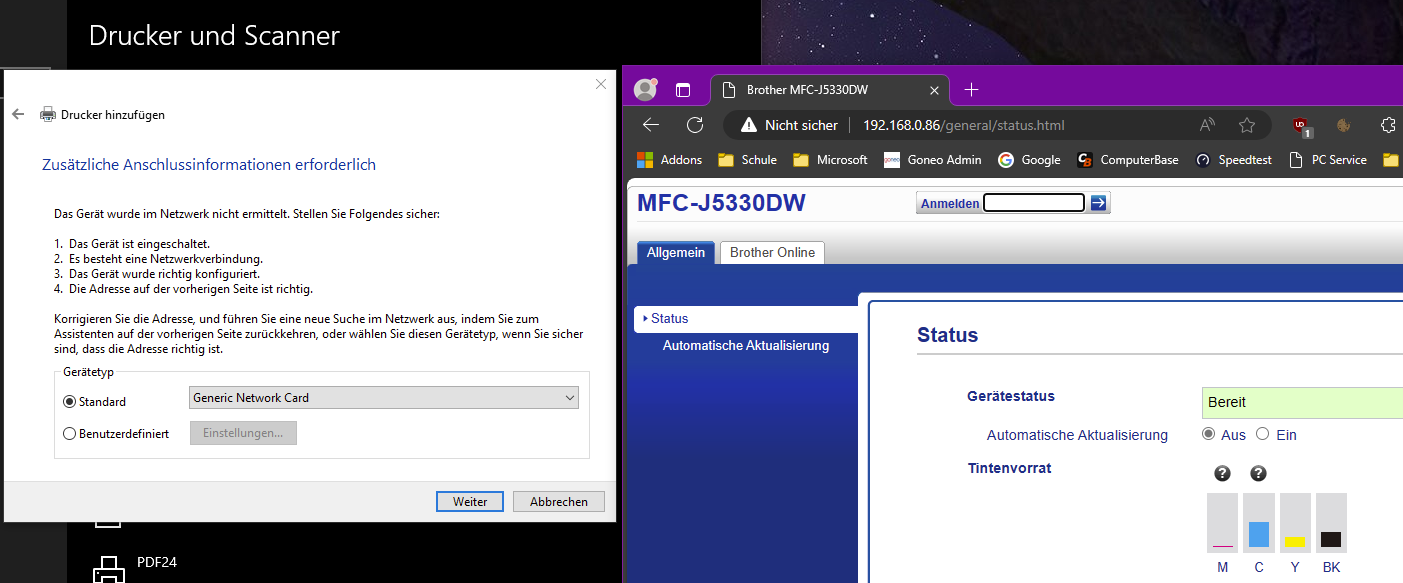Click the Nicht sicher warning icon
The image size is (1403, 583).
(748, 125)
